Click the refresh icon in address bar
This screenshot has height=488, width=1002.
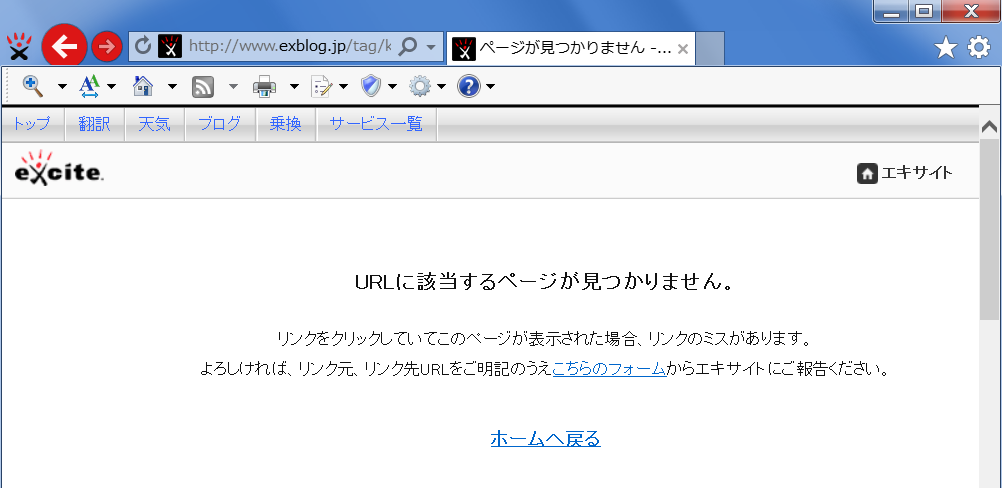pyautogui.click(x=144, y=46)
